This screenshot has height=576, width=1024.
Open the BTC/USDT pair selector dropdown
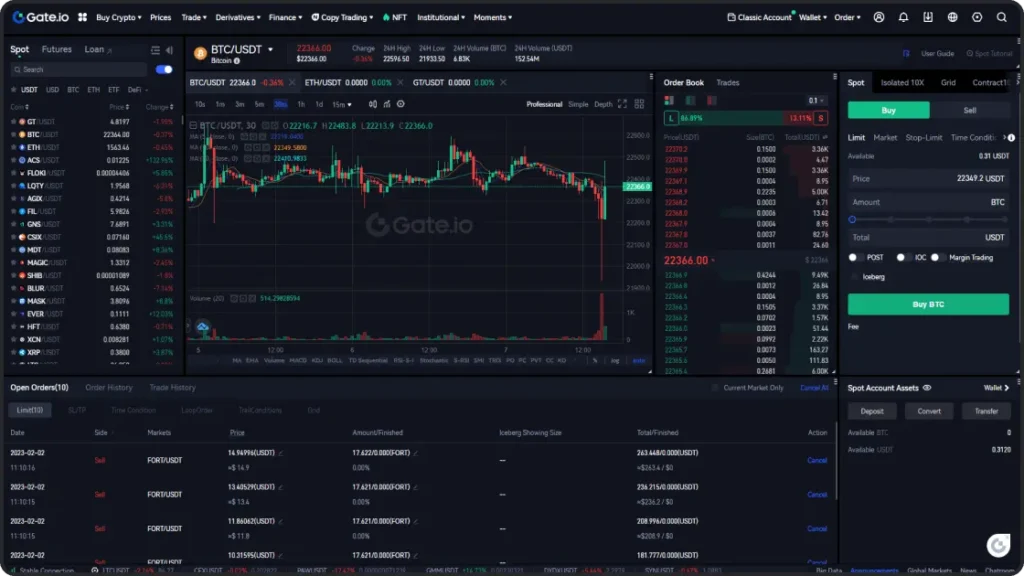tap(270, 50)
